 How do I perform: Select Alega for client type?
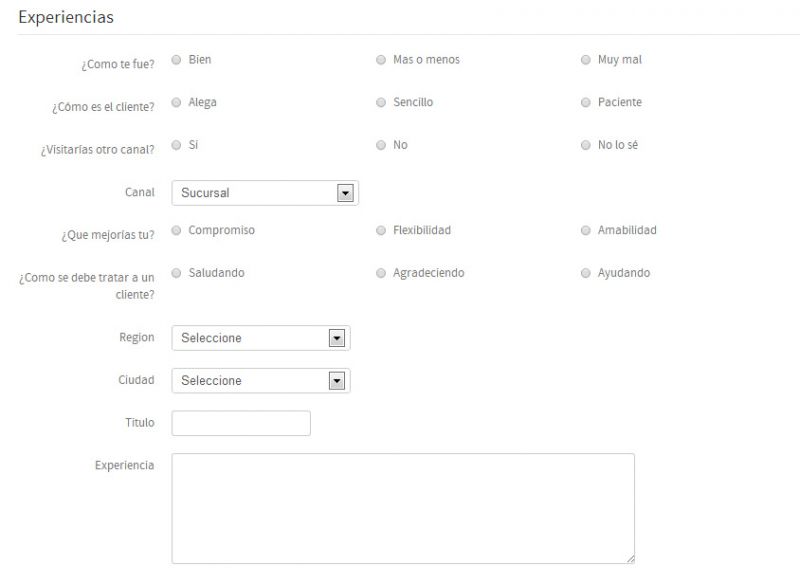click(x=176, y=103)
